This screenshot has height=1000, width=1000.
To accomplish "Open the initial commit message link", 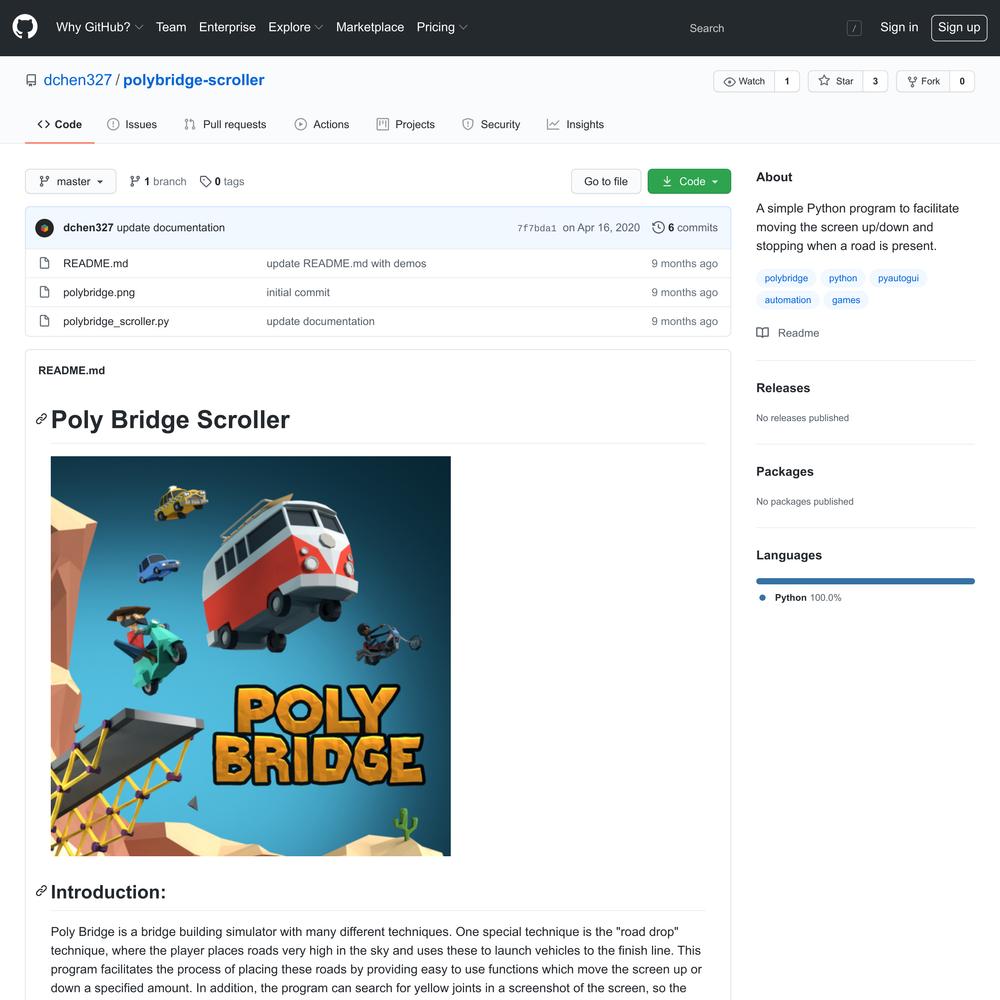I will coord(298,292).
